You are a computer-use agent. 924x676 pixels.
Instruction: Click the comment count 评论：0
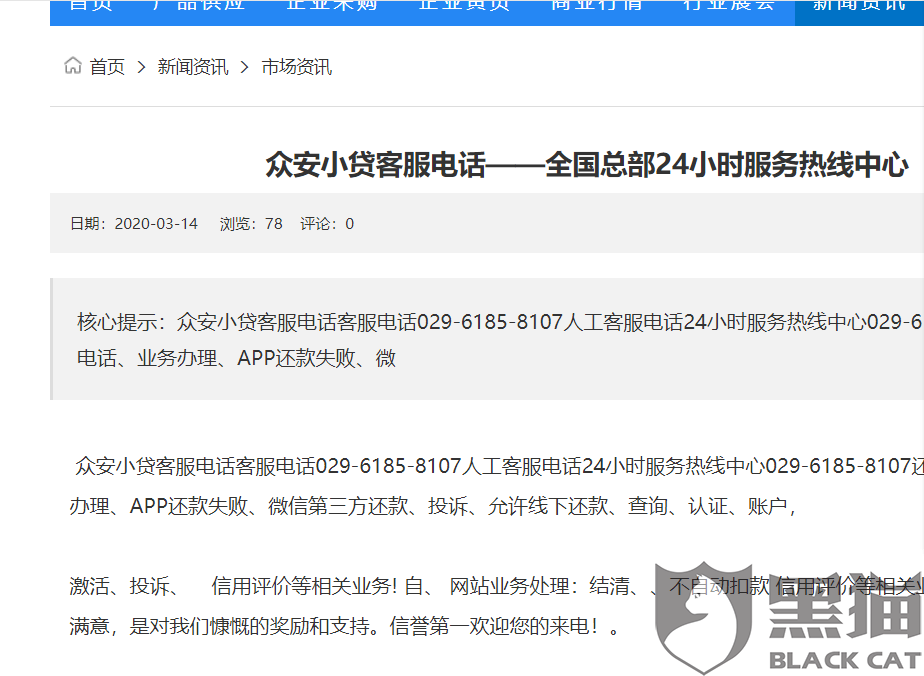327,224
